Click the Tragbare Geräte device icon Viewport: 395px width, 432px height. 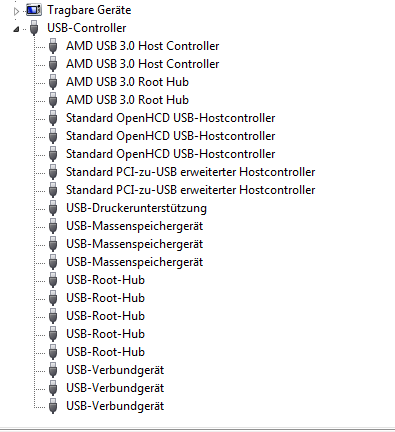click(x=34, y=10)
